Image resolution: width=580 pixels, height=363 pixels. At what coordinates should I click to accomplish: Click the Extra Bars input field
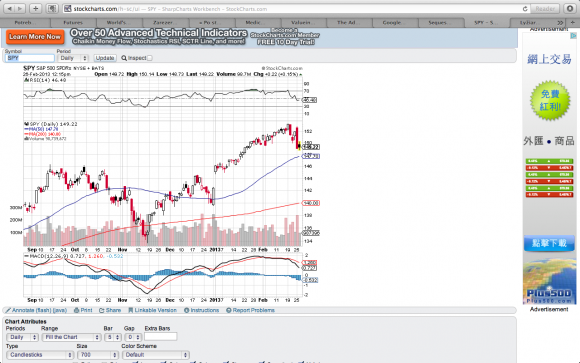(161, 337)
